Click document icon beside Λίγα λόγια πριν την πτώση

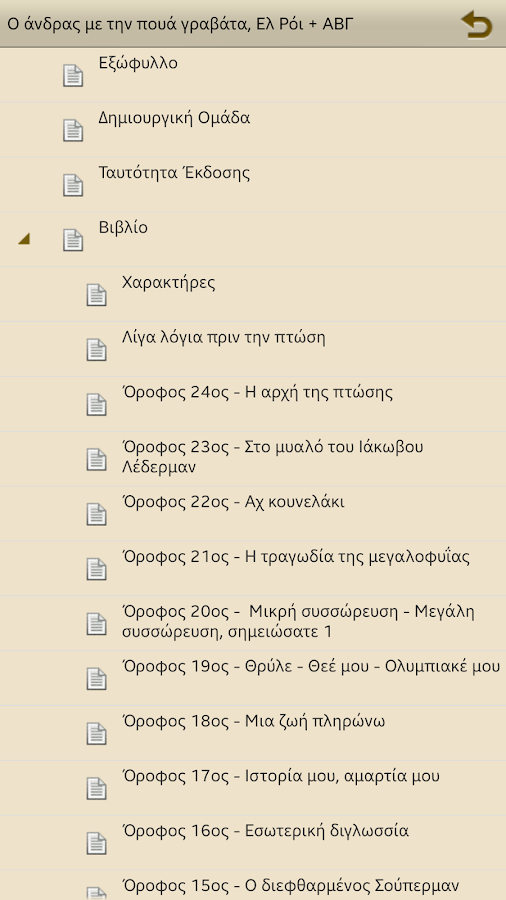96,350
